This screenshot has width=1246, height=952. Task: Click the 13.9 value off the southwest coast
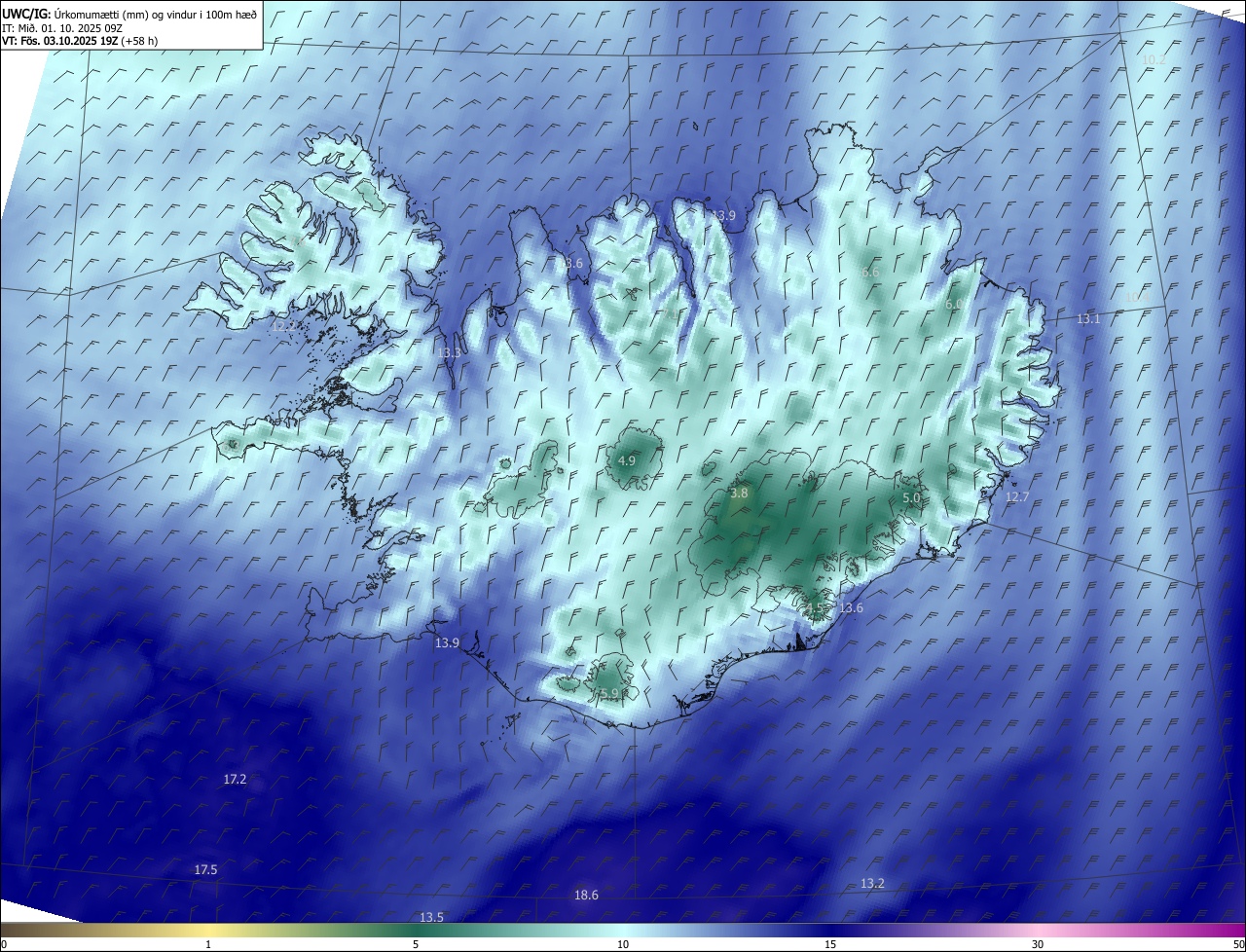tap(447, 643)
